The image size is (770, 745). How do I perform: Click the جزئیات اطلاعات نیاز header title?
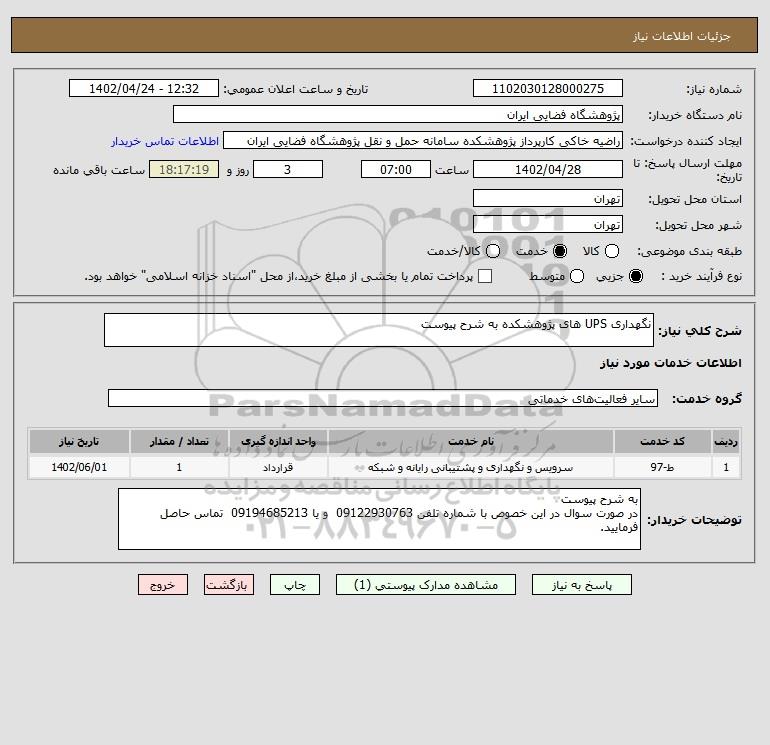(x=682, y=36)
